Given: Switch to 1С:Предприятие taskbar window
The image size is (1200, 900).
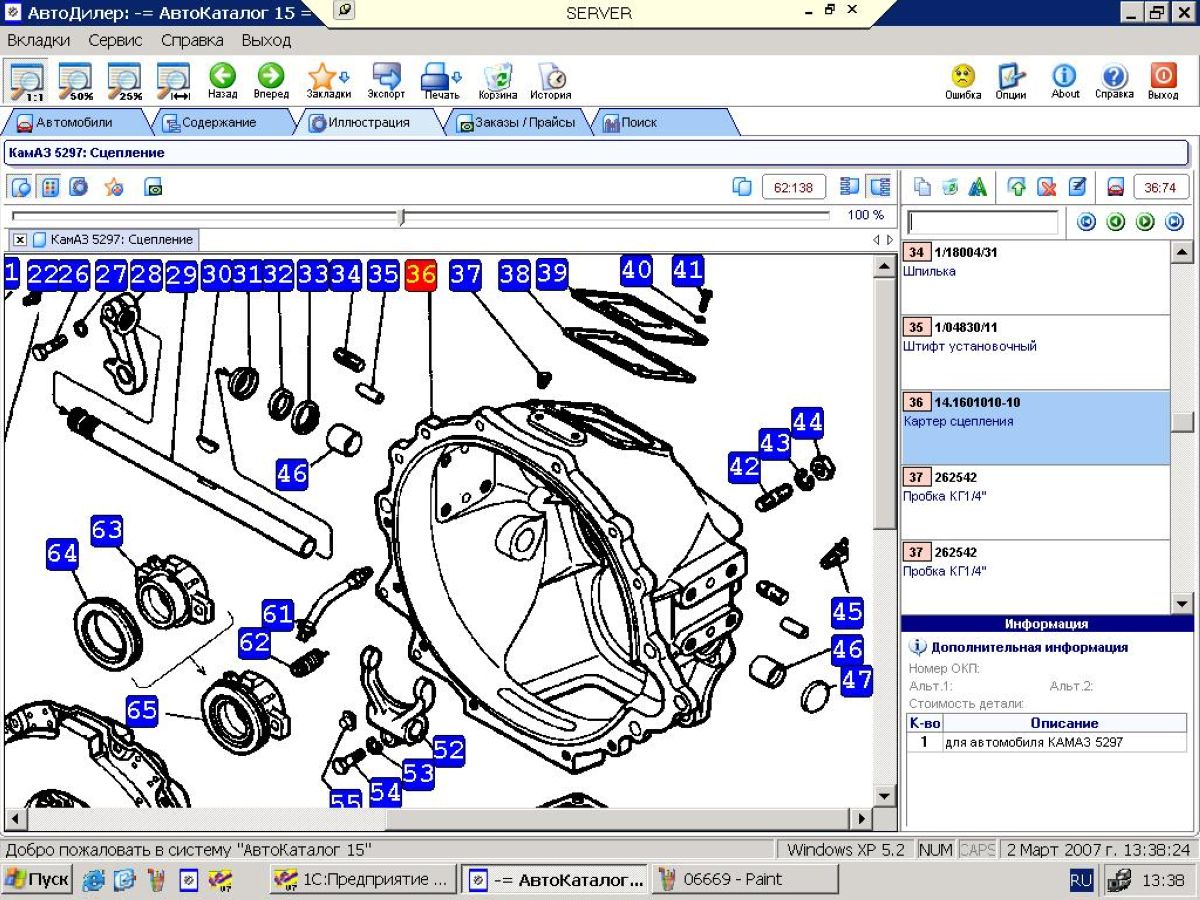Looking at the screenshot, I should click(x=364, y=880).
